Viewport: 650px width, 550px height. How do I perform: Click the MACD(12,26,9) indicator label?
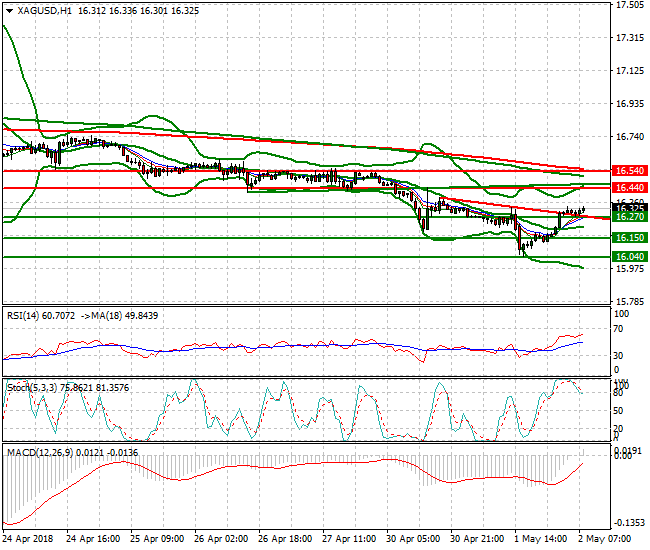pos(35,453)
